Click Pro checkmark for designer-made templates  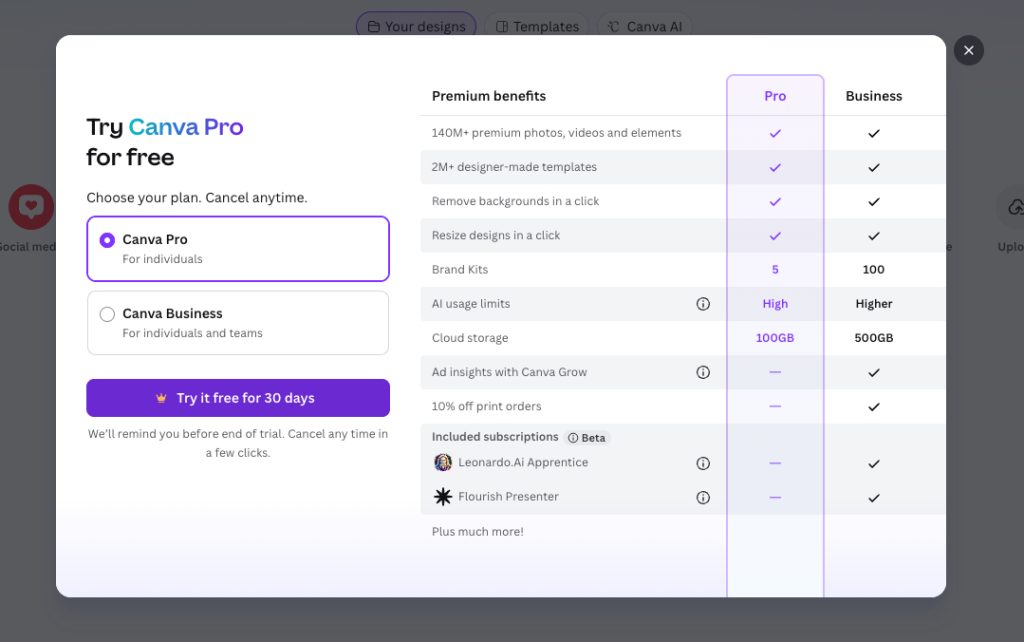[775, 167]
